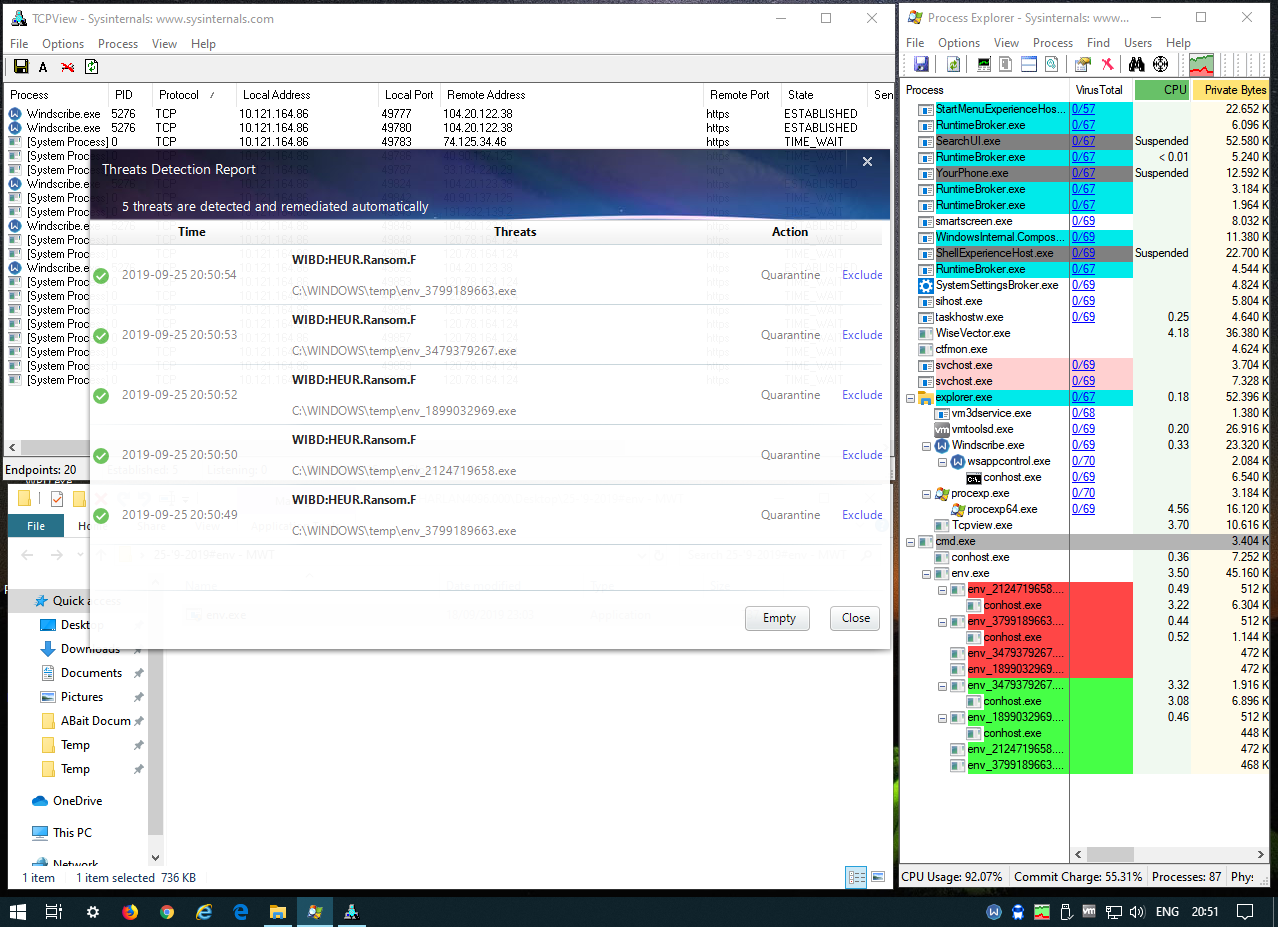Image resolution: width=1278 pixels, height=927 pixels.
Task: Open the notification center icon
Action: (x=1245, y=912)
